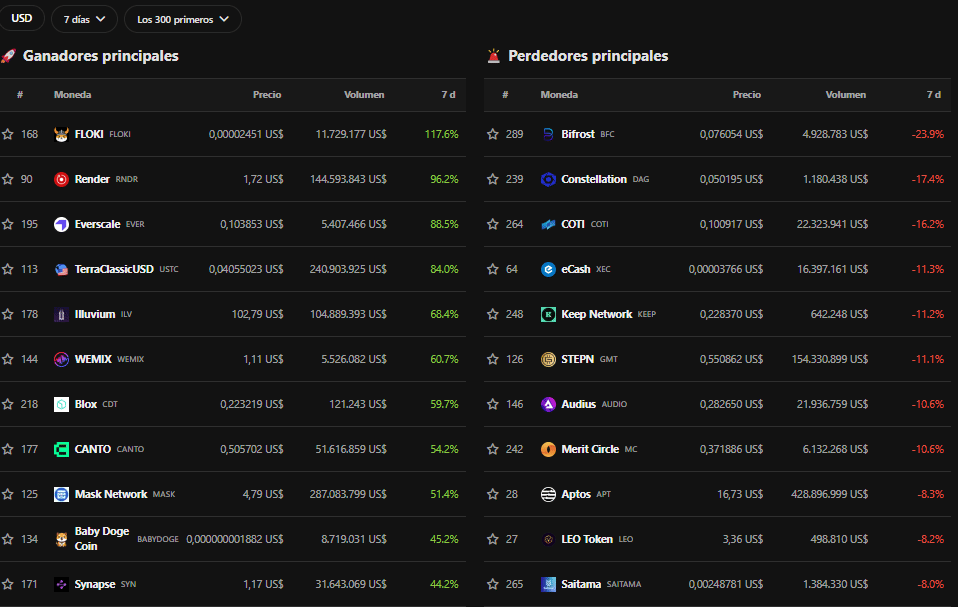Toggle favorite star for LEO Token

[492, 539]
